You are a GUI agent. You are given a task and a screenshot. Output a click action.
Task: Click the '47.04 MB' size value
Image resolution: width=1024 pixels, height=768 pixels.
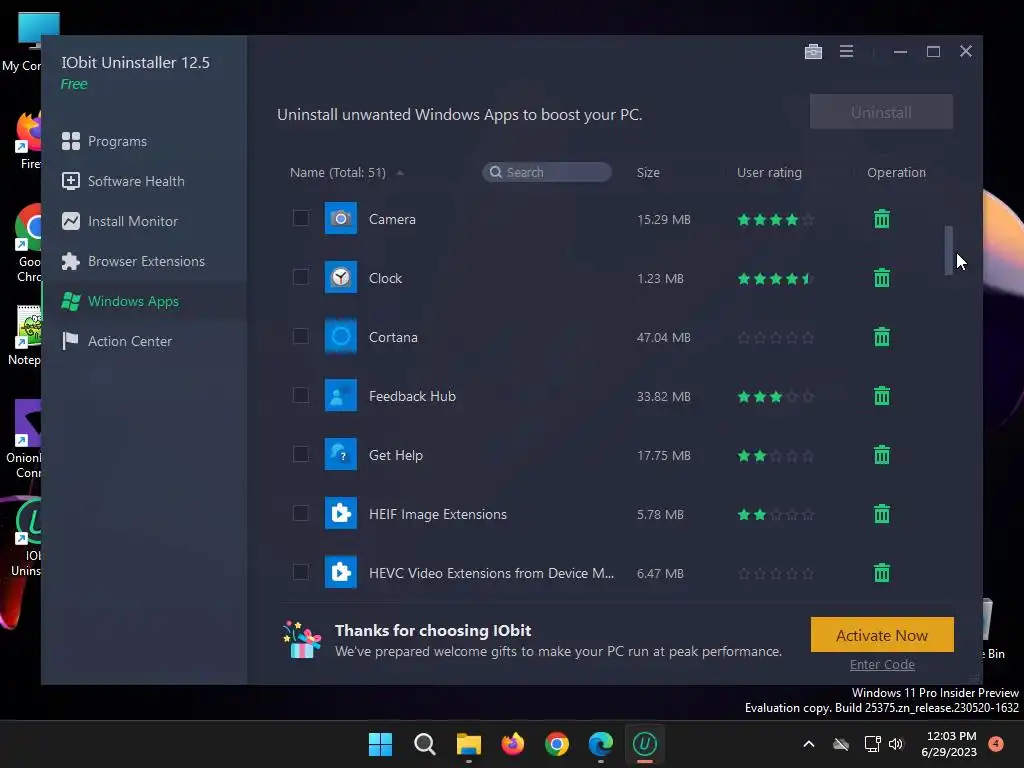(x=664, y=337)
